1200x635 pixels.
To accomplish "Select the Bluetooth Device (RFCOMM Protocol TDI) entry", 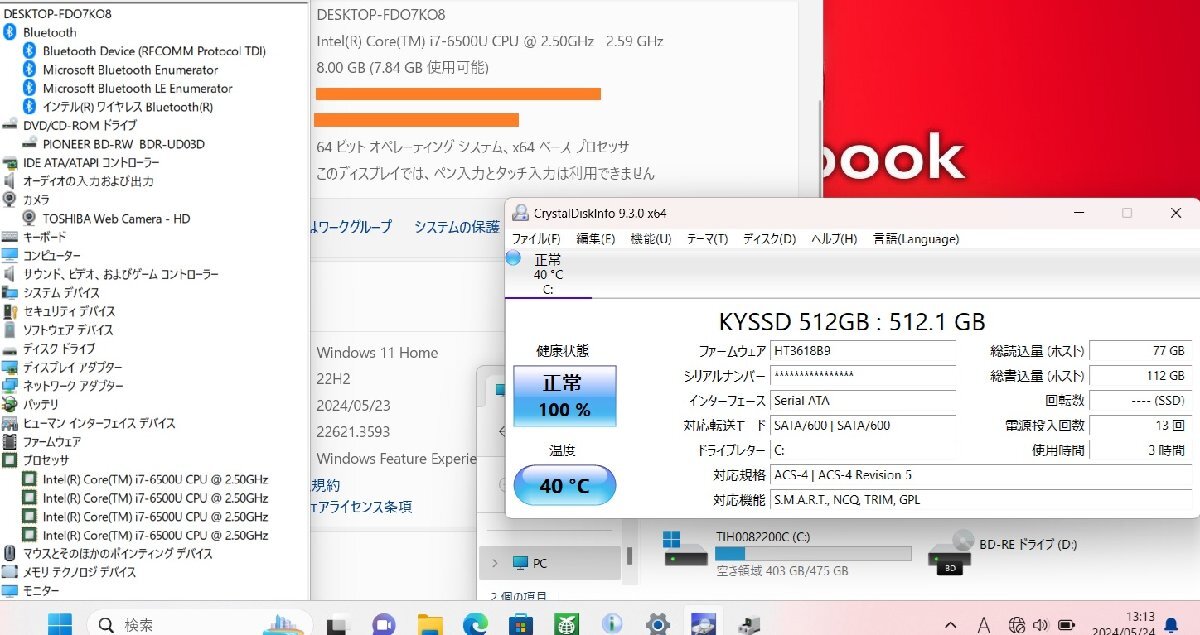I will point(154,51).
